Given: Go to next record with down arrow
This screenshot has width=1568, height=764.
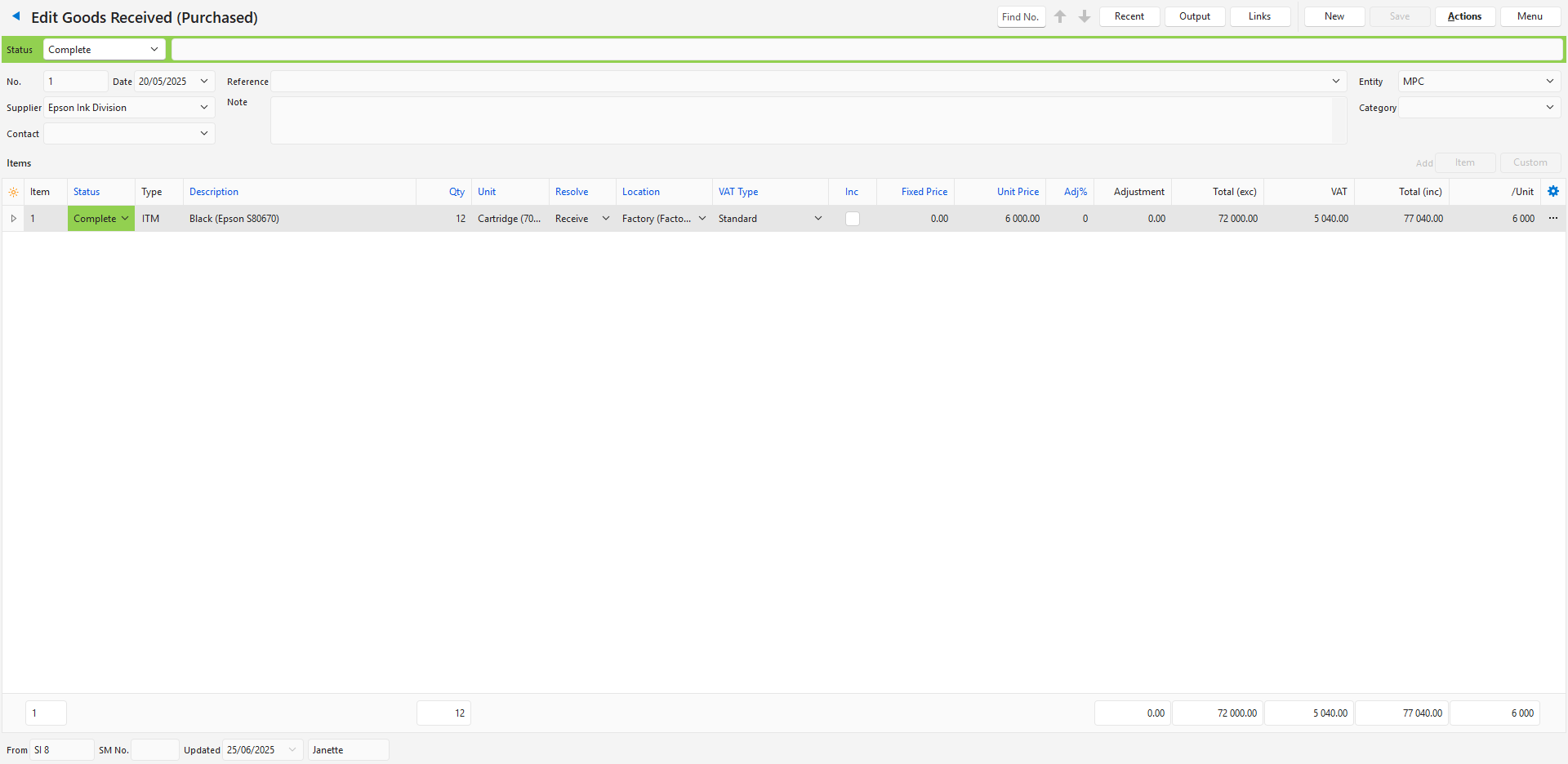Looking at the screenshot, I should pos(1085,16).
